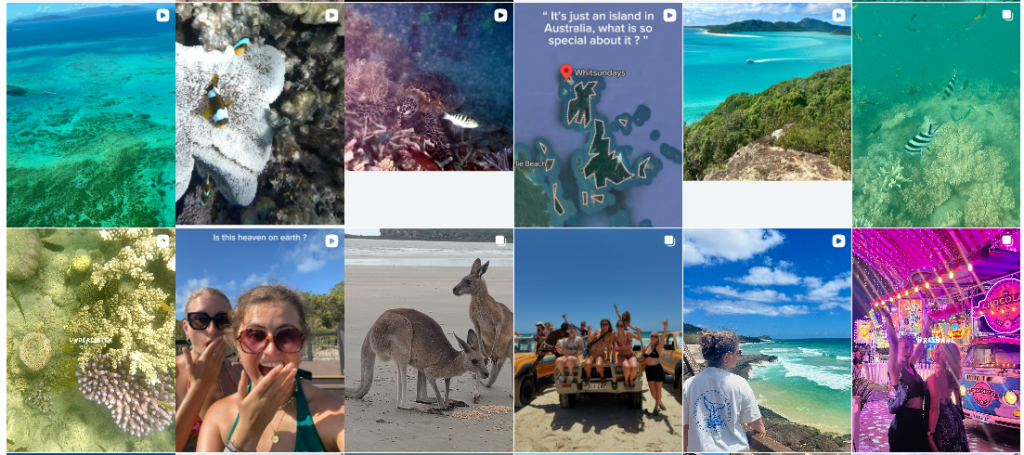Click carousel icon on neon nightlife post

1007,241
